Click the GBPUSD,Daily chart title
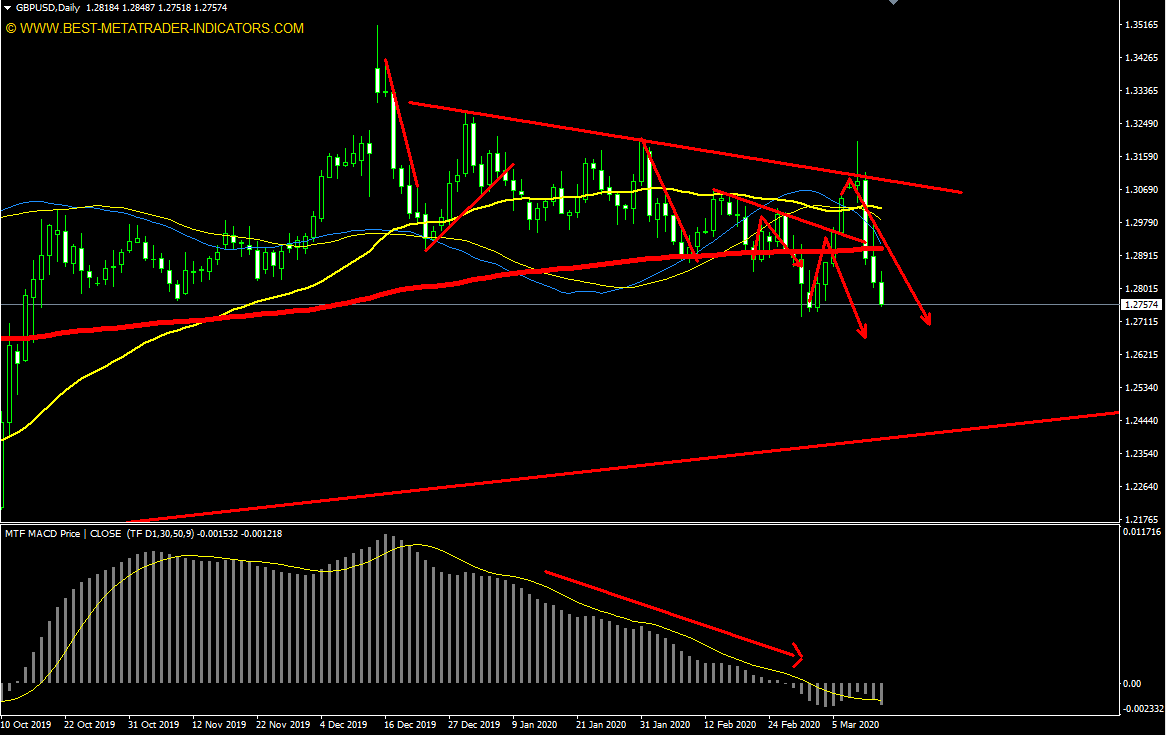This screenshot has width=1166, height=735. point(49,8)
